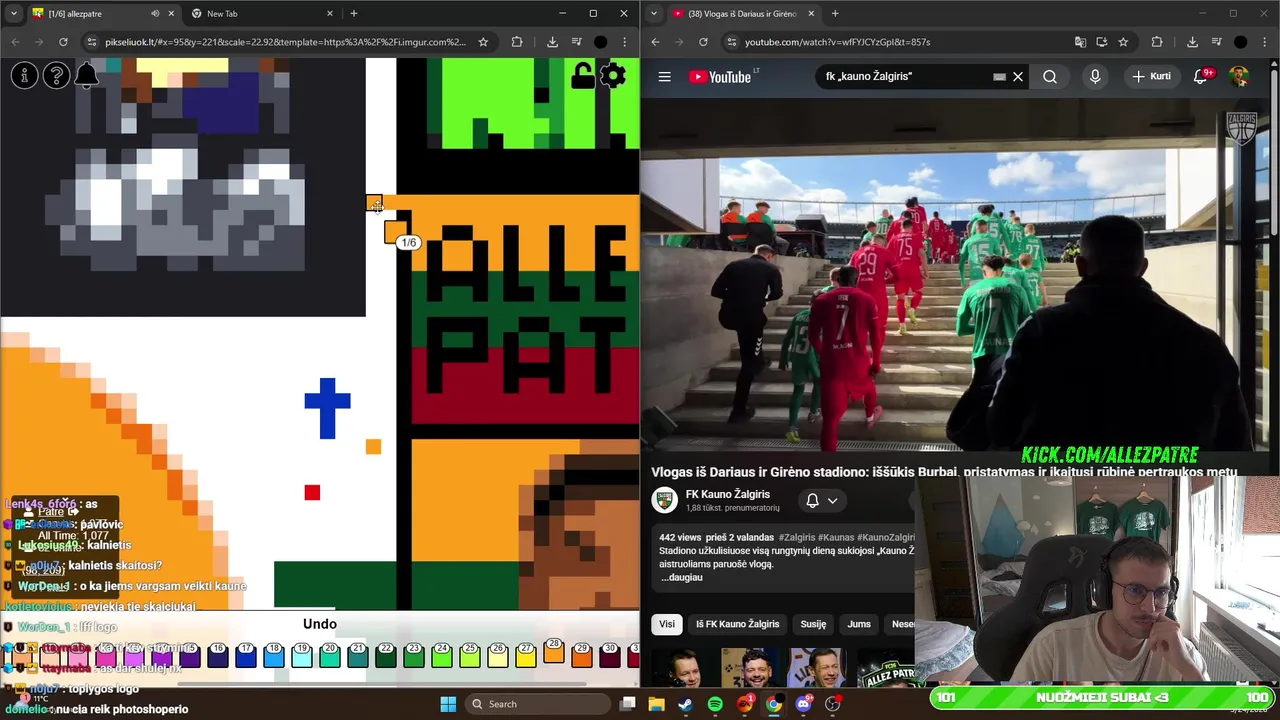The image size is (1280, 720).
Task: Open the Kurti create button
Action: click(x=1151, y=76)
